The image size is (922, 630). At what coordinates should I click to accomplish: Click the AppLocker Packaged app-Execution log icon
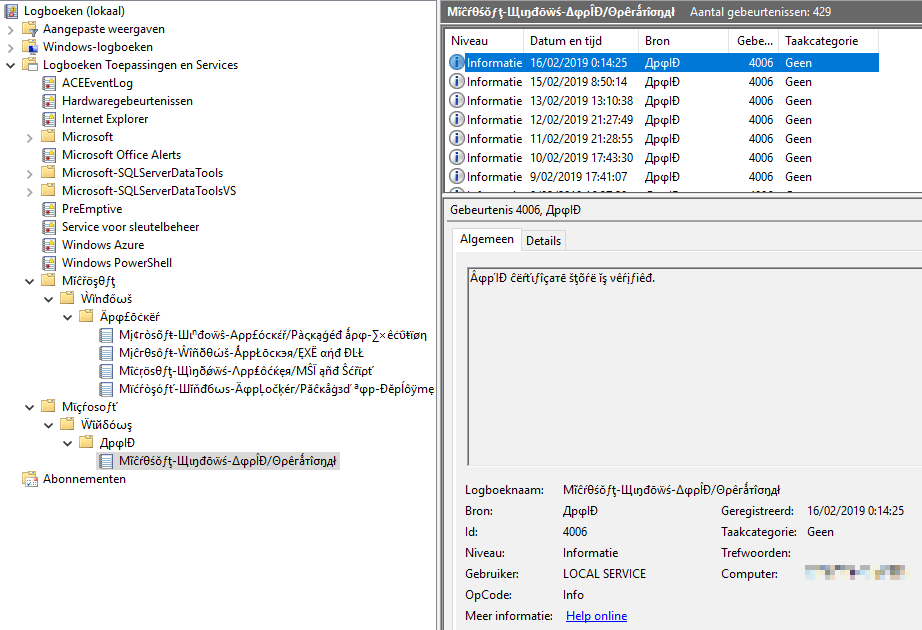(x=106, y=335)
